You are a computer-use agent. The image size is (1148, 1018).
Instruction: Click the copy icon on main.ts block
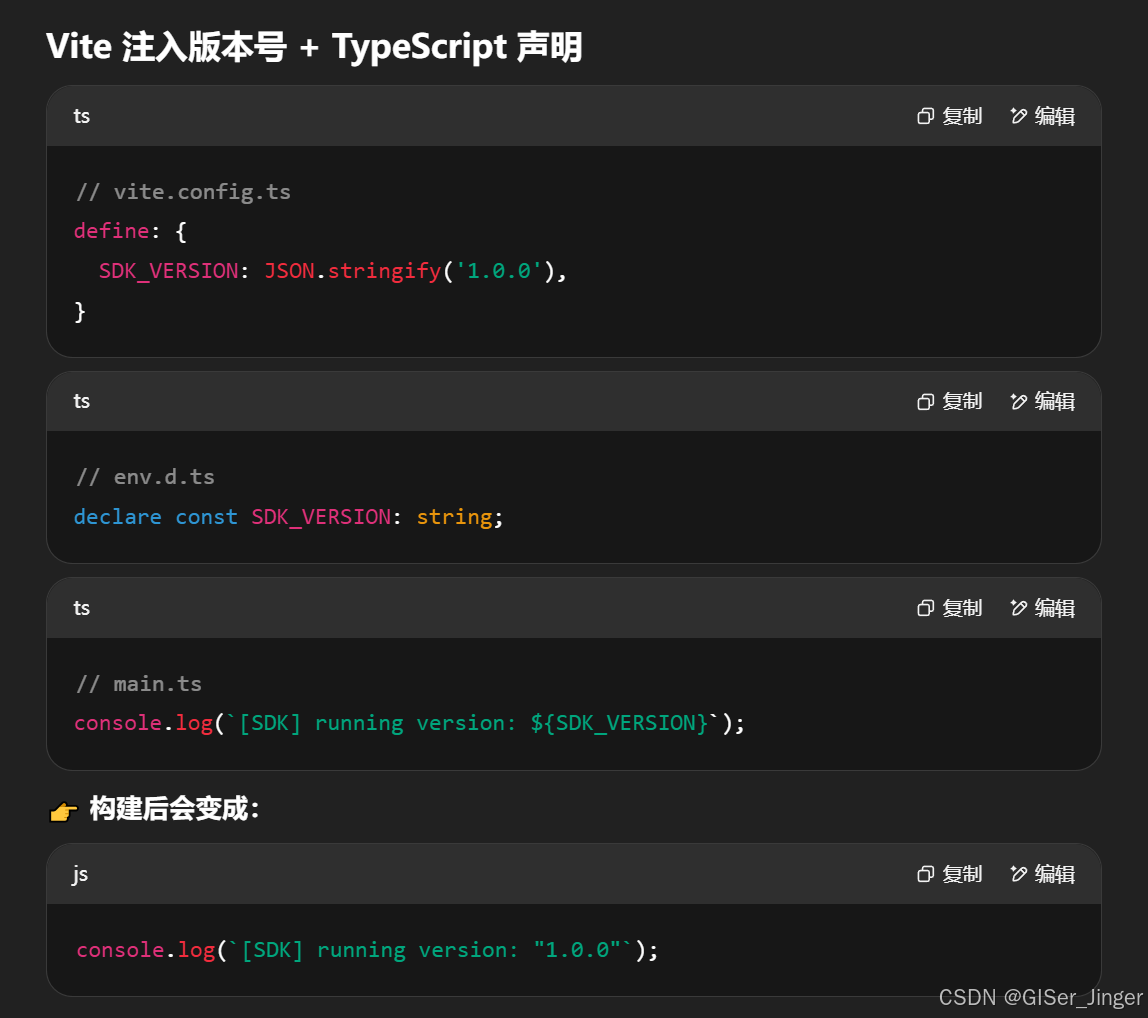[925, 608]
